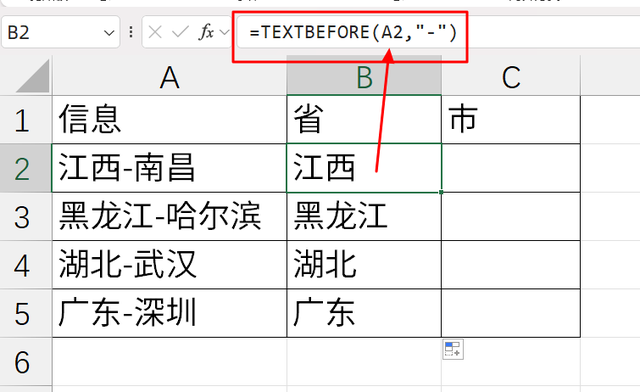The width and height of the screenshot is (640, 392).
Task: Click empty cell C2 under 市
Action: coord(511,168)
